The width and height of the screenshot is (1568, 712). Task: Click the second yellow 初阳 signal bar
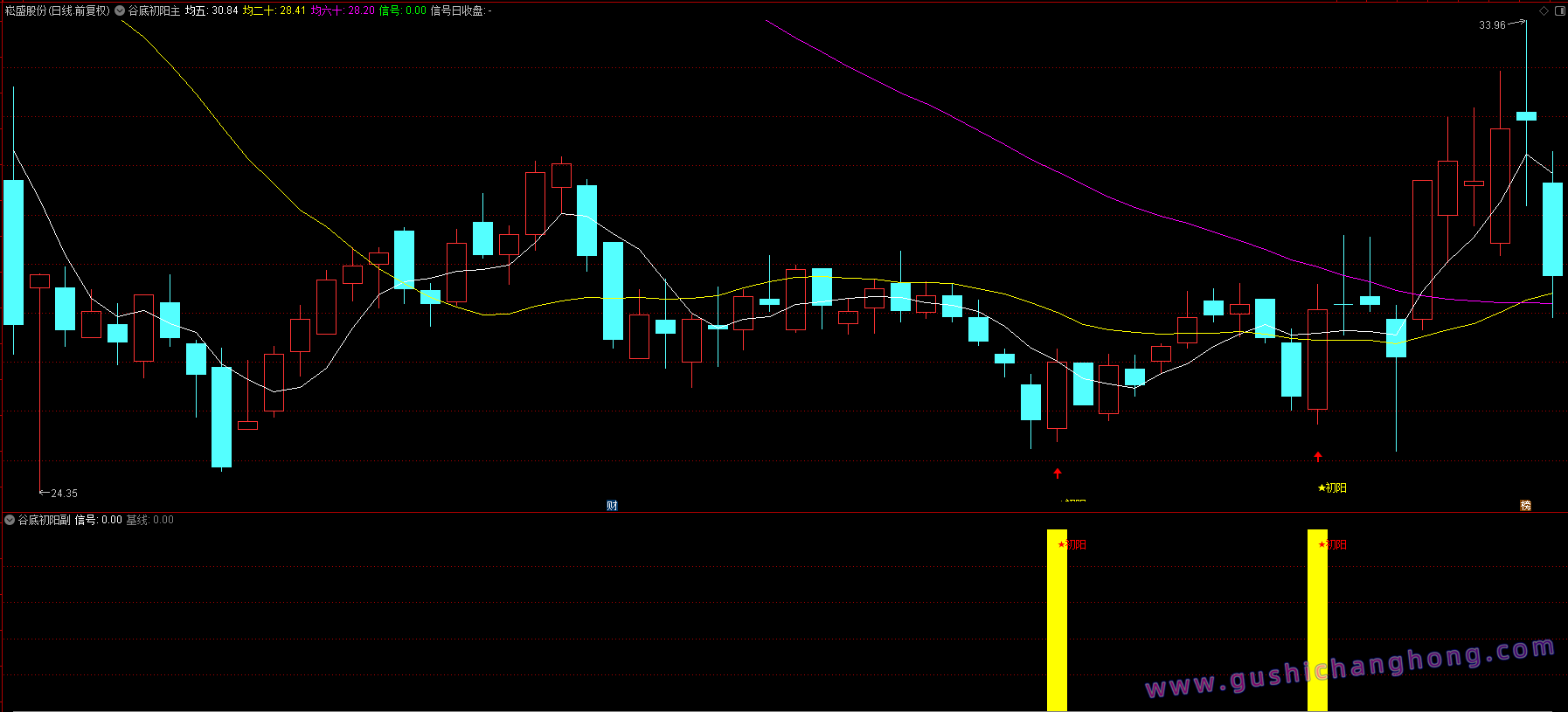point(1317,619)
